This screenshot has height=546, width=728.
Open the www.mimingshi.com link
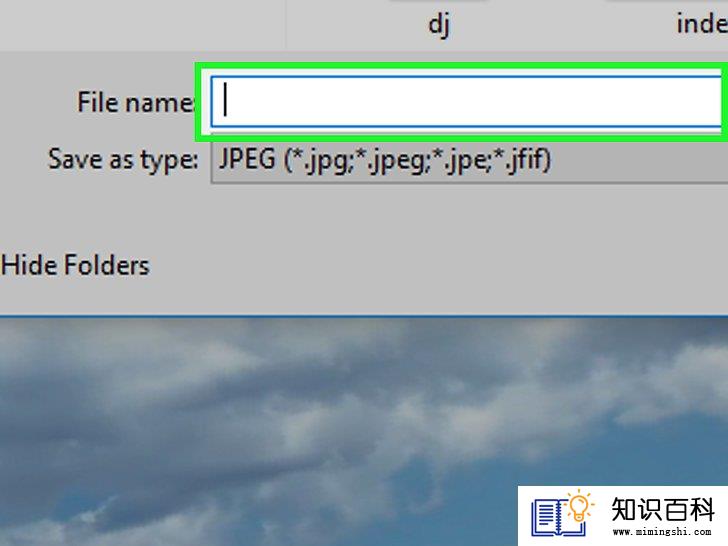662,532
